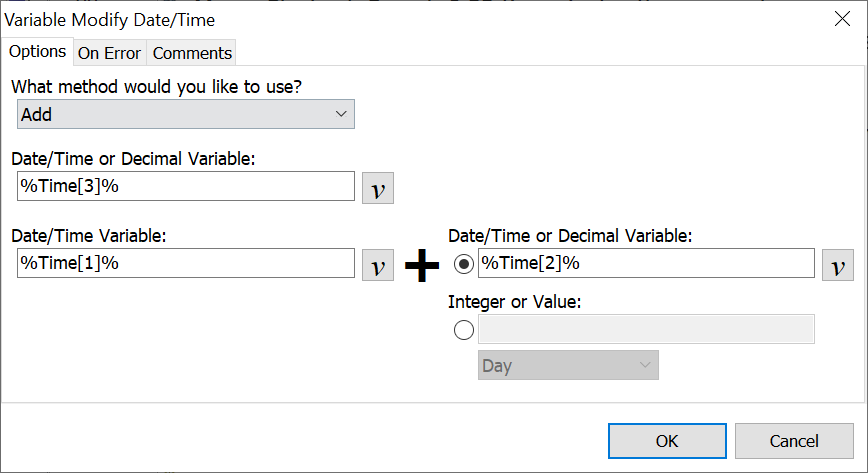
Task: Click the "What method would you like to use?" label
Action: coord(156,86)
